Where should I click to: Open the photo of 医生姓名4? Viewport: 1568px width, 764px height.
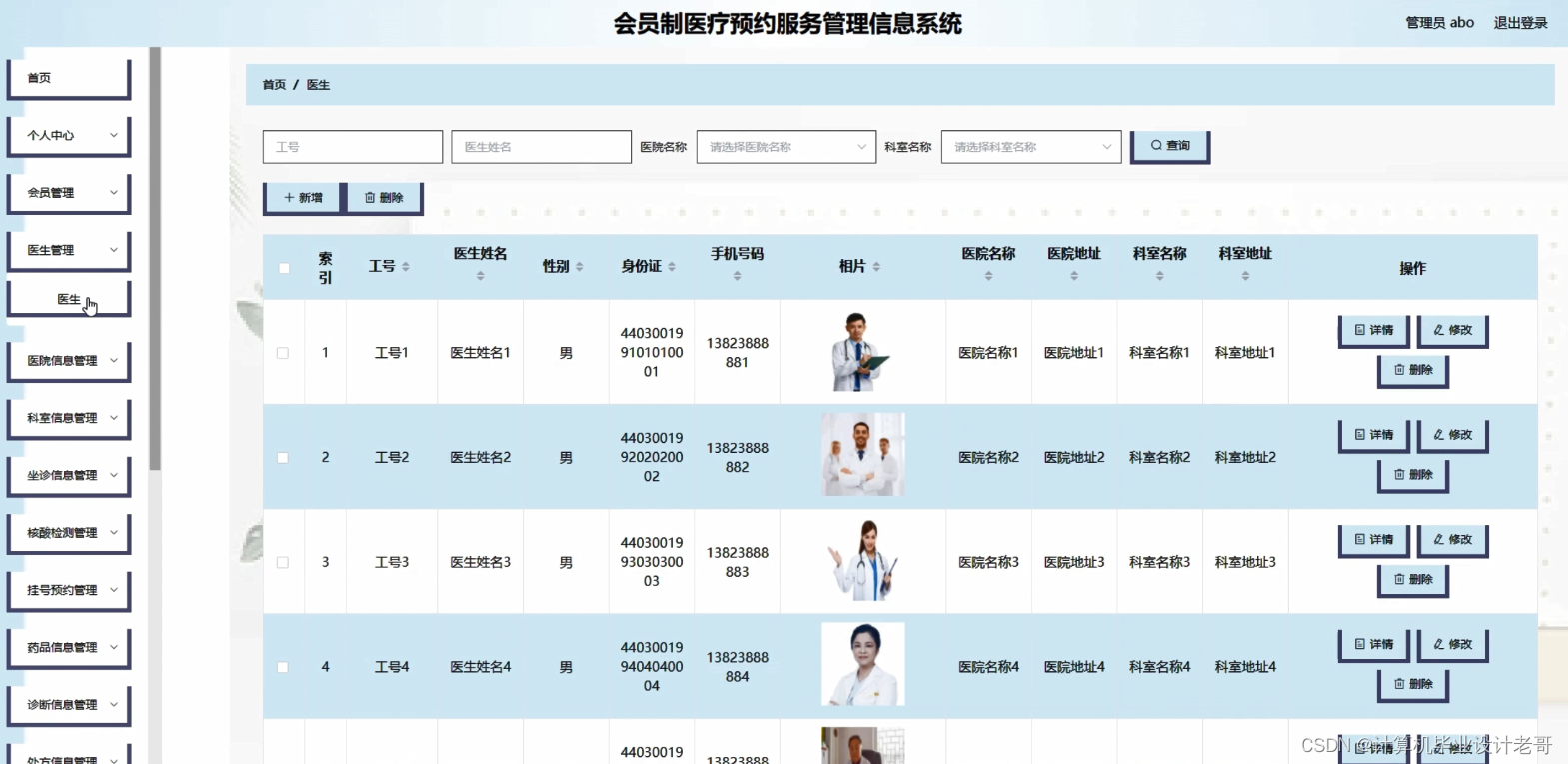pos(862,665)
